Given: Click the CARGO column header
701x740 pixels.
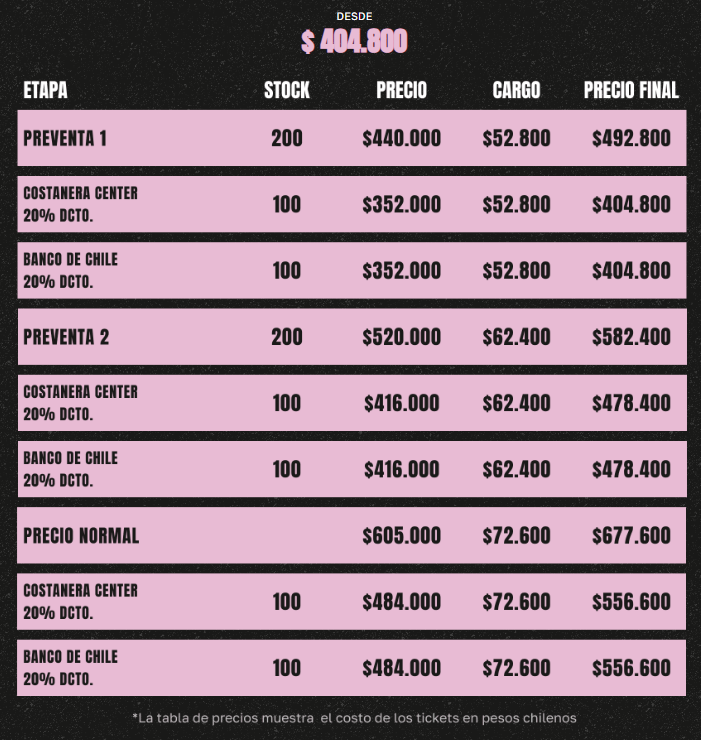Looking at the screenshot, I should [x=516, y=90].
